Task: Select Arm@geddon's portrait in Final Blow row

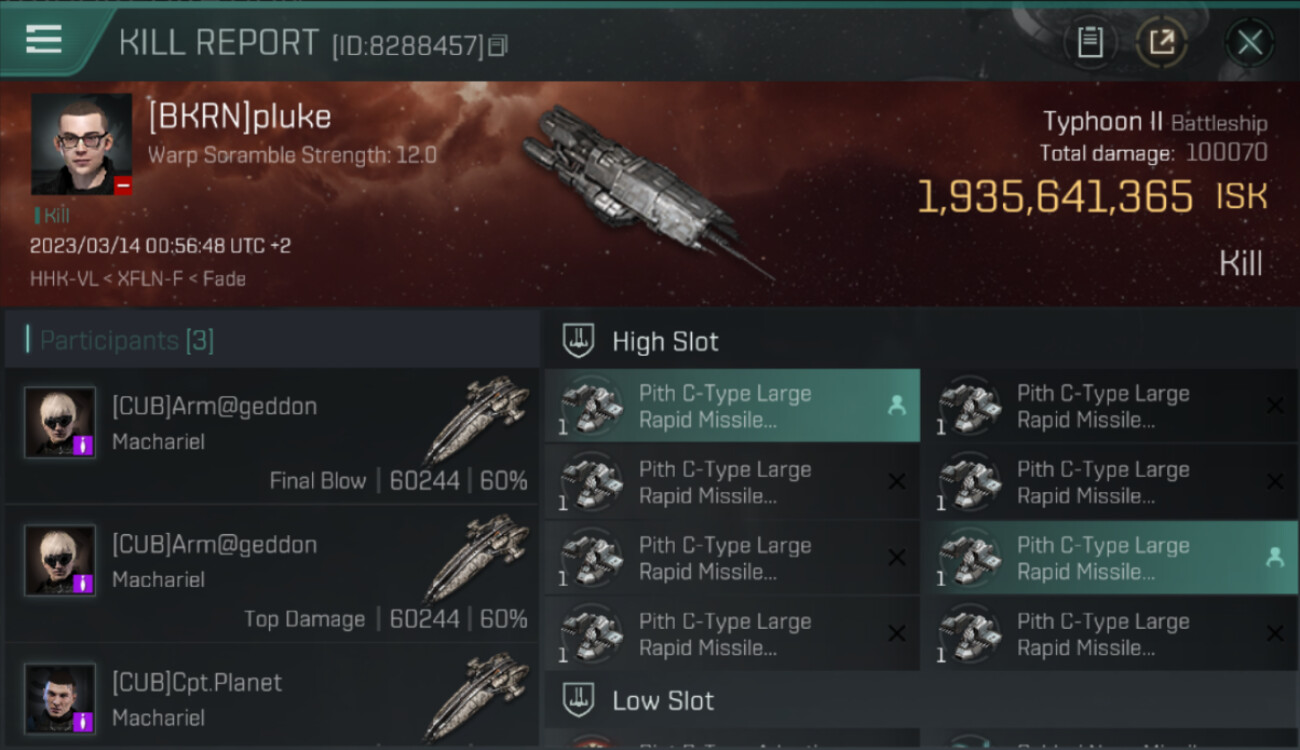Action: coord(60,423)
